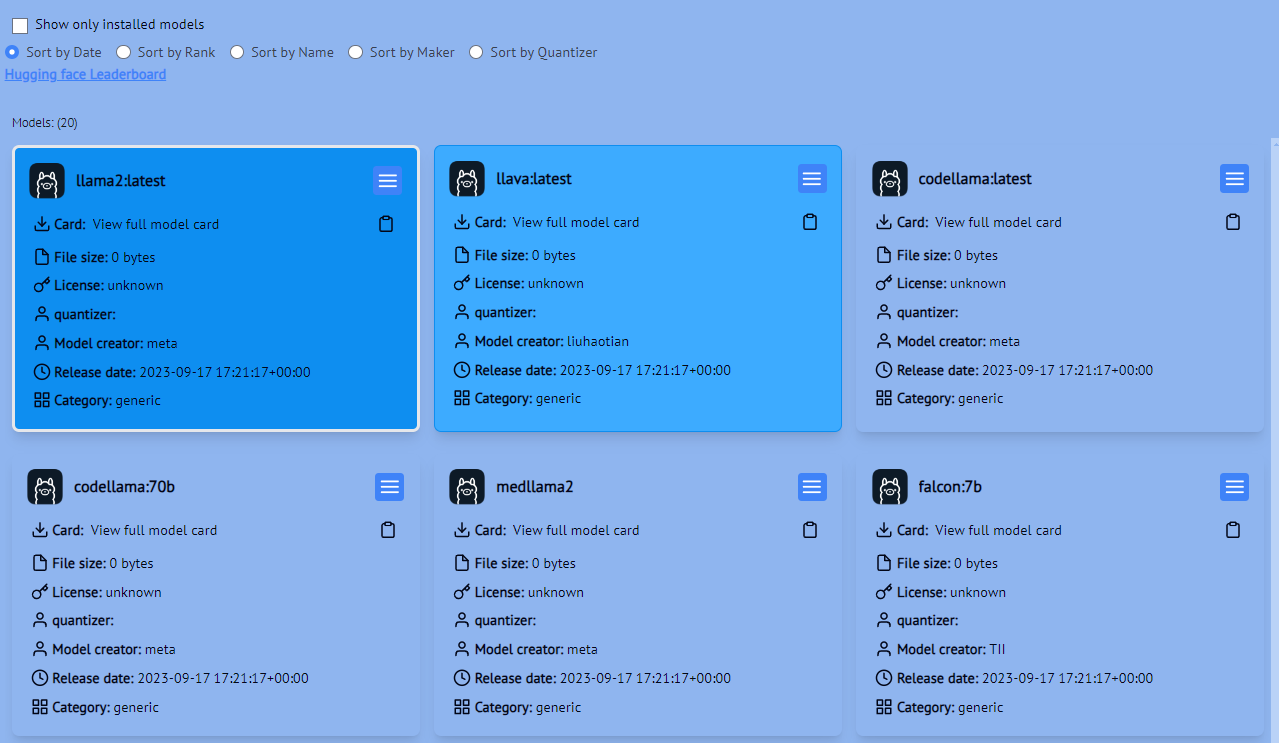Open hamburger menu on falcon:7b card
The image size is (1279, 743).
pyautogui.click(x=1233, y=487)
